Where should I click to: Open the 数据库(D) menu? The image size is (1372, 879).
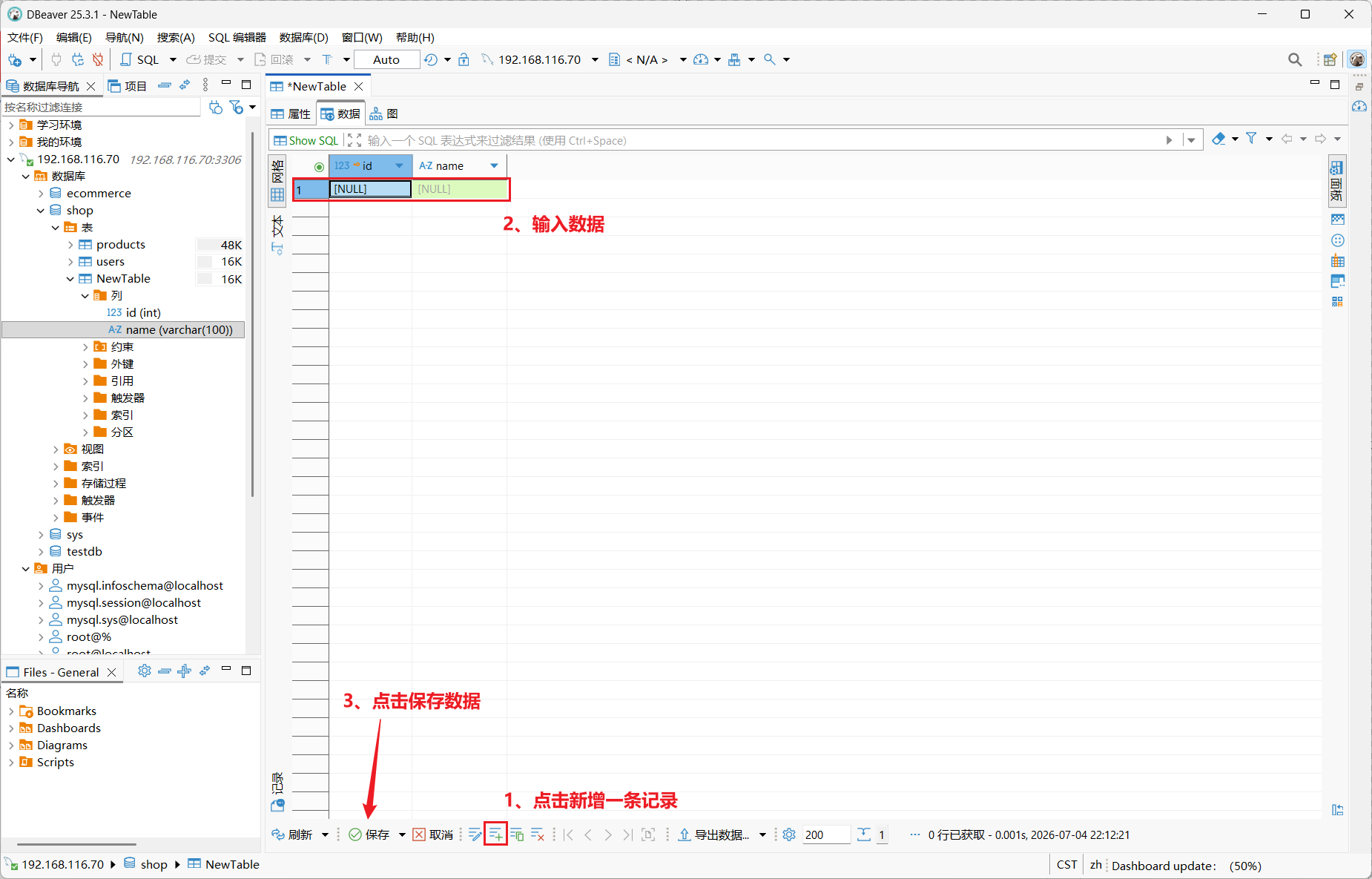pyautogui.click(x=303, y=37)
